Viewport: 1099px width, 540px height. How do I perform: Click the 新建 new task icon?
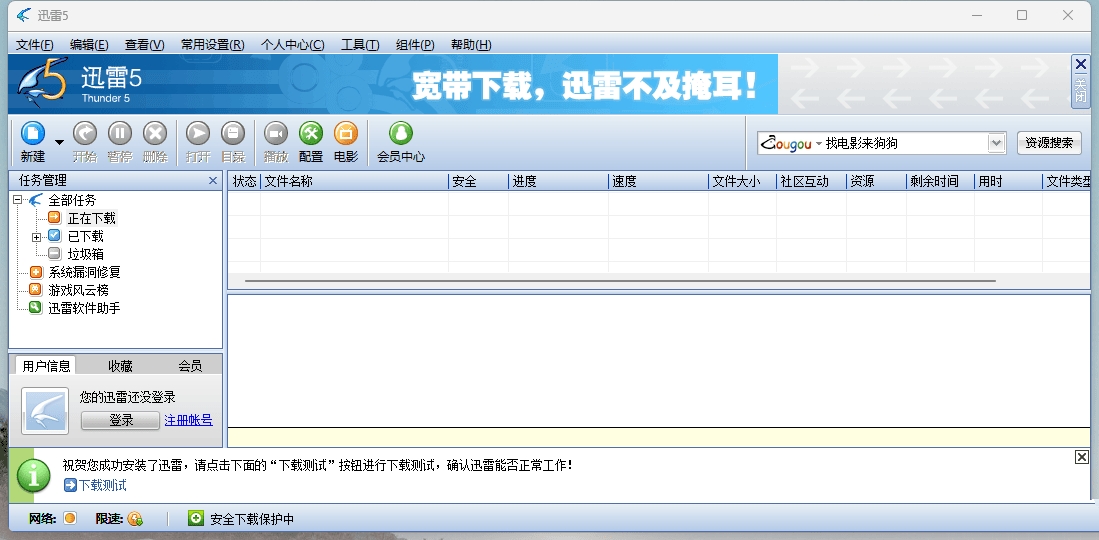[33, 134]
